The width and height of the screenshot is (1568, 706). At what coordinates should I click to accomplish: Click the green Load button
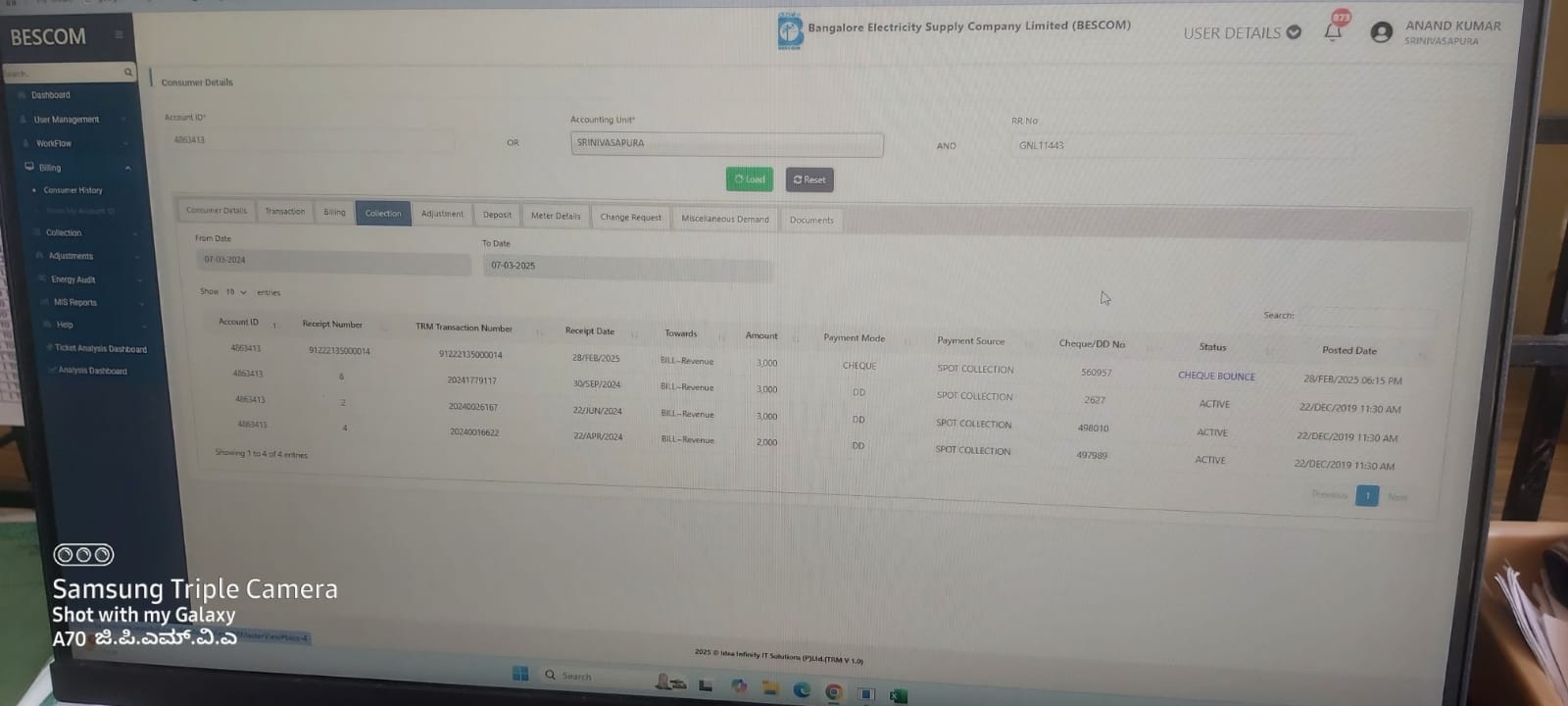750,178
